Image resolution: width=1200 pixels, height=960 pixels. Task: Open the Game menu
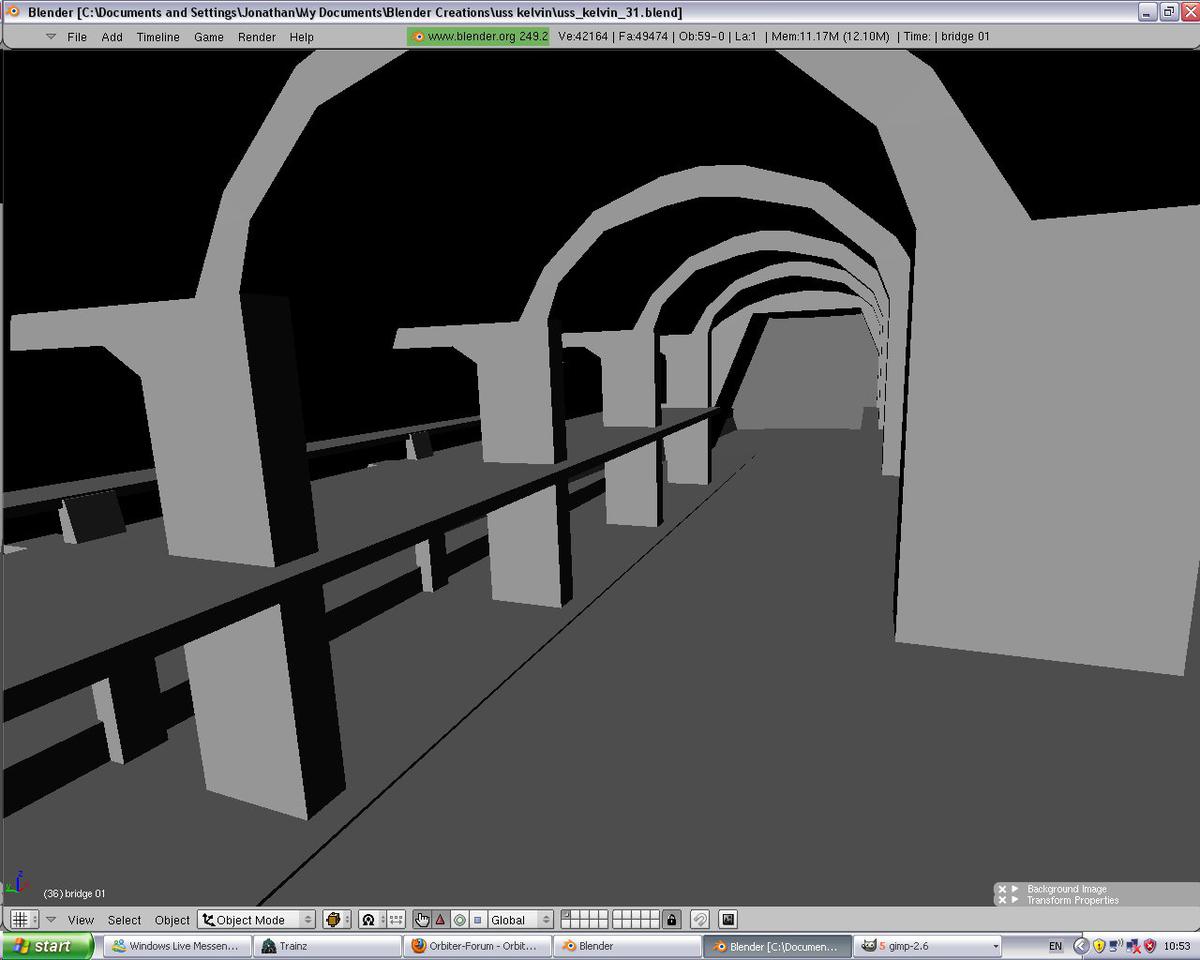pyautogui.click(x=209, y=37)
